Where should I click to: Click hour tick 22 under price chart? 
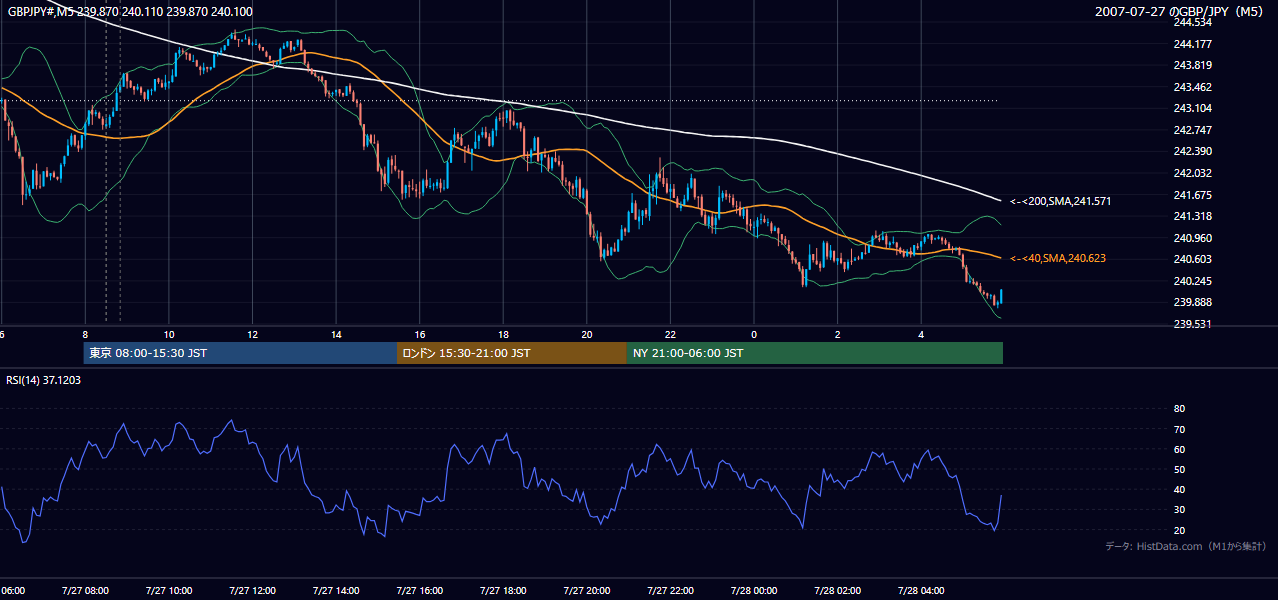(x=671, y=334)
